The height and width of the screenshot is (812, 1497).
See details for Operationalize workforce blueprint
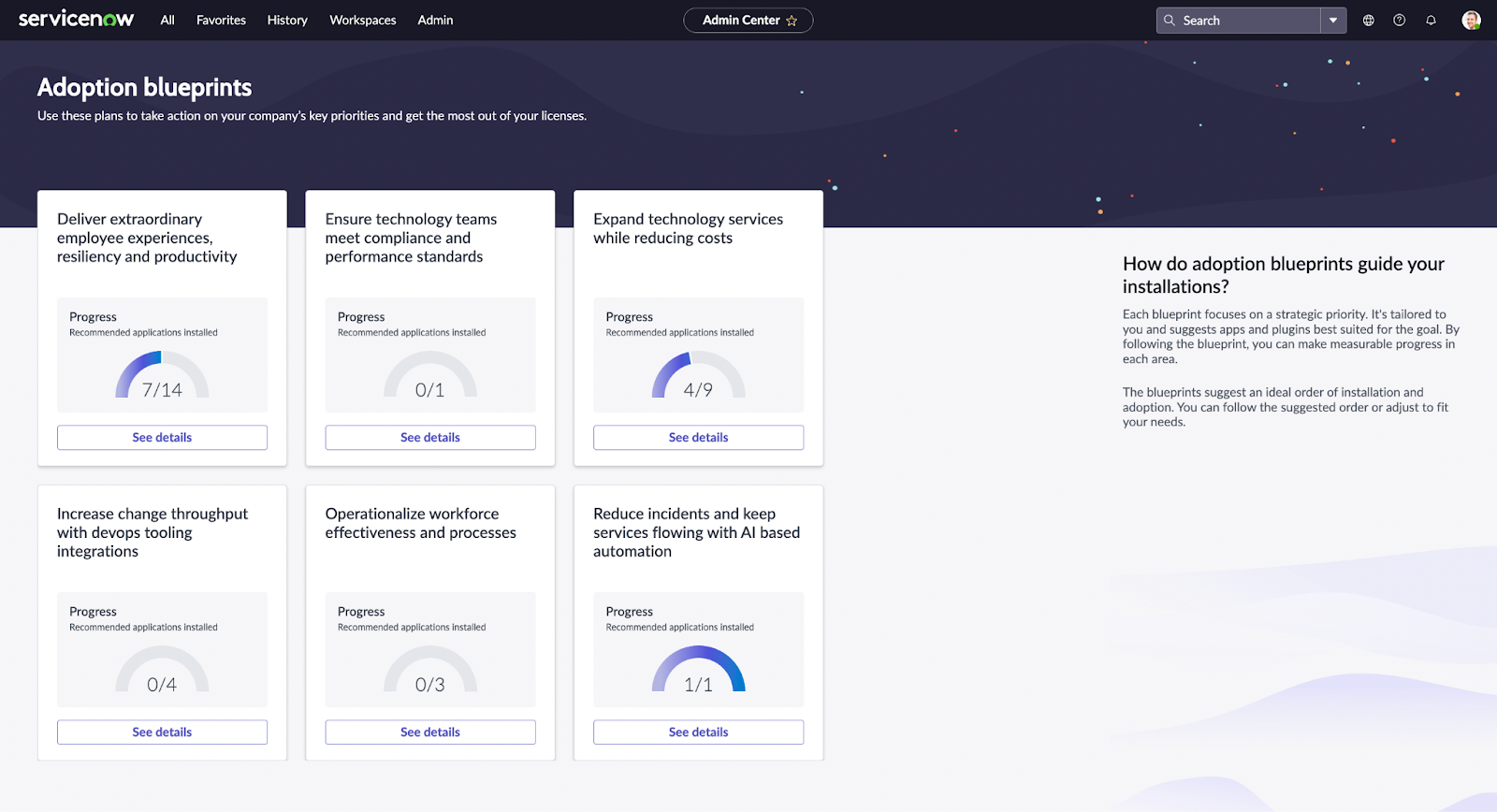click(x=430, y=732)
